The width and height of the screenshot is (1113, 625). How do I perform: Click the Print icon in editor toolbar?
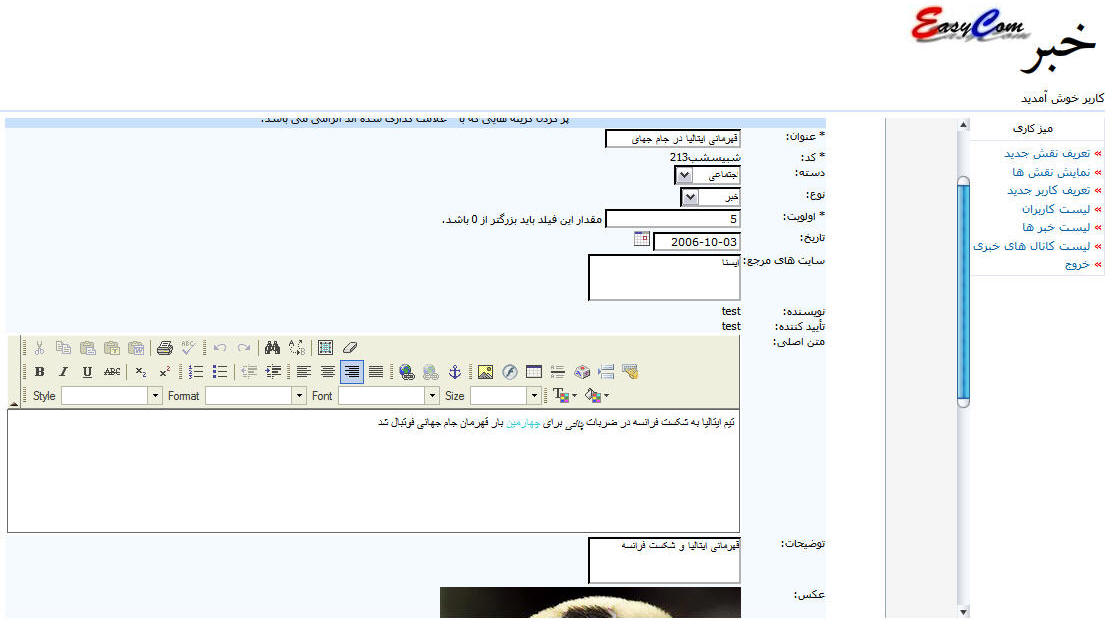(x=165, y=348)
